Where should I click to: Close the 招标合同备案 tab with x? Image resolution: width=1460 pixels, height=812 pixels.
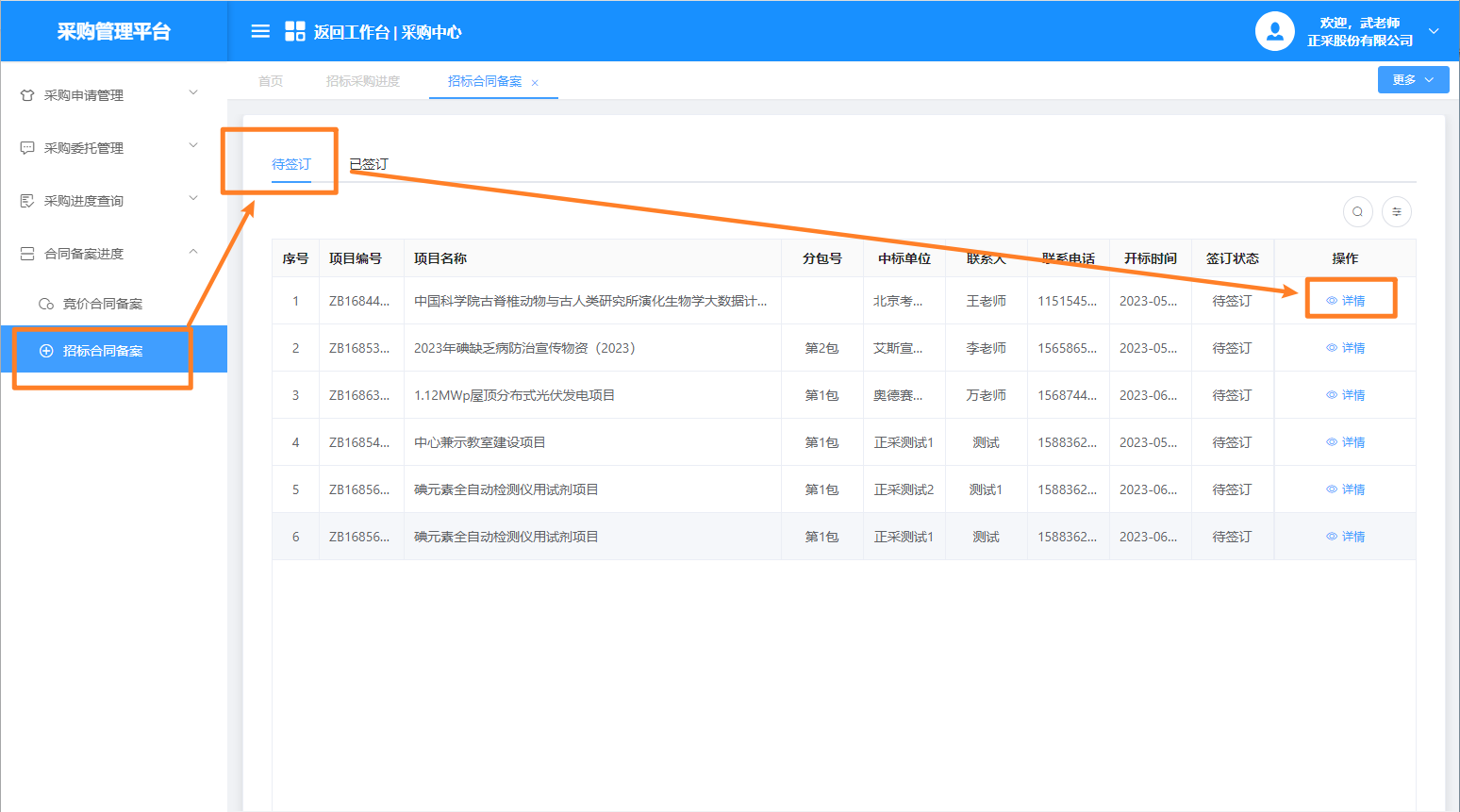[x=535, y=83]
